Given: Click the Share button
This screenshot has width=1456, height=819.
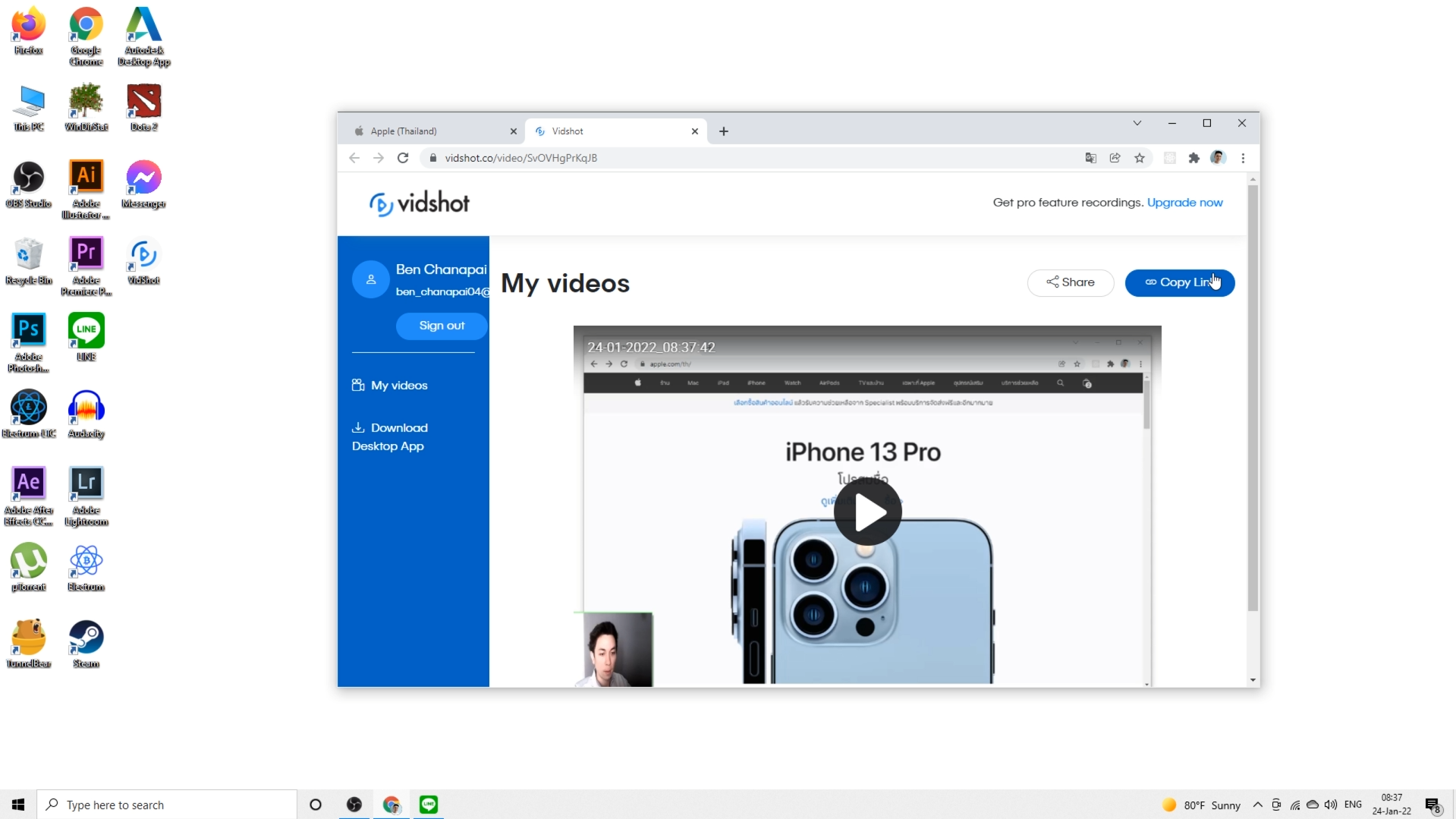Looking at the screenshot, I should tap(1071, 282).
